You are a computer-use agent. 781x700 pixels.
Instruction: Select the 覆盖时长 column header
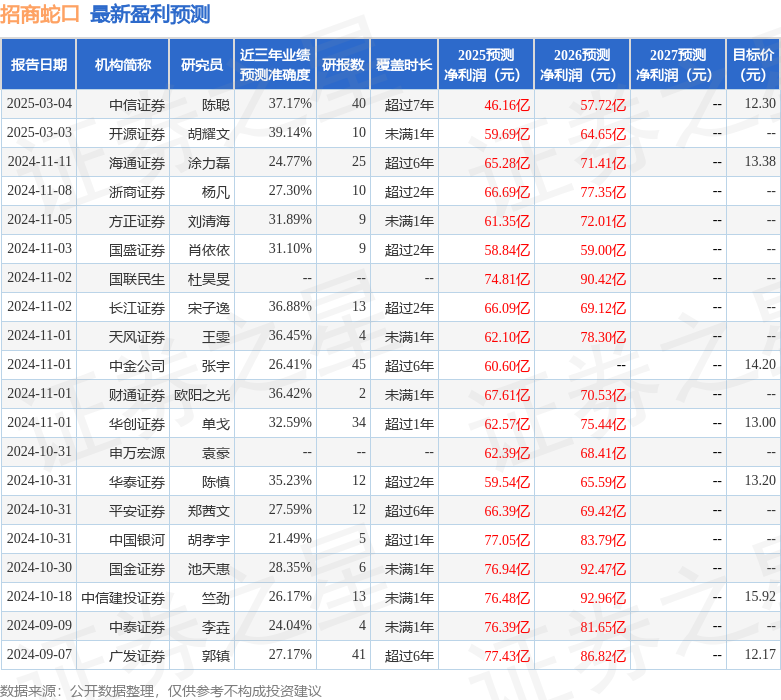(x=404, y=64)
